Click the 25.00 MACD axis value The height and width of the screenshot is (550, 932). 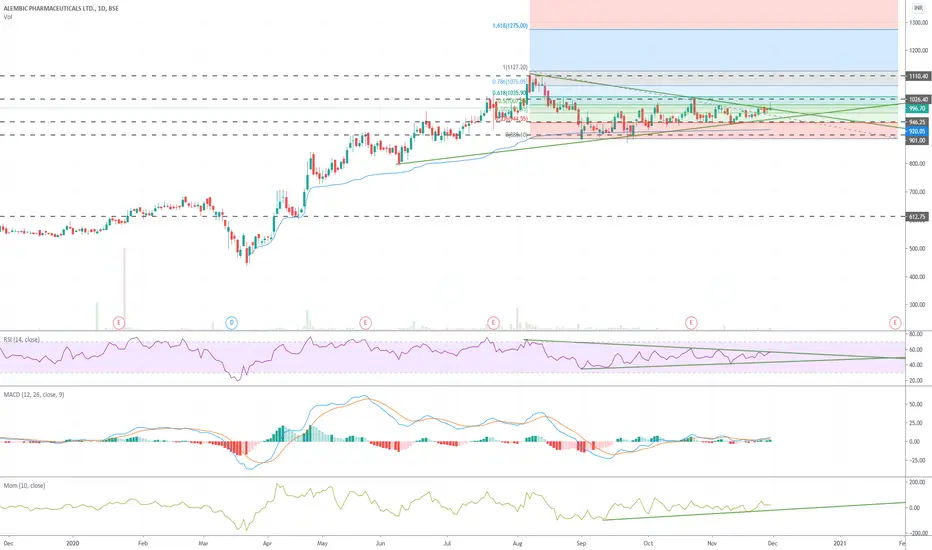click(x=917, y=423)
